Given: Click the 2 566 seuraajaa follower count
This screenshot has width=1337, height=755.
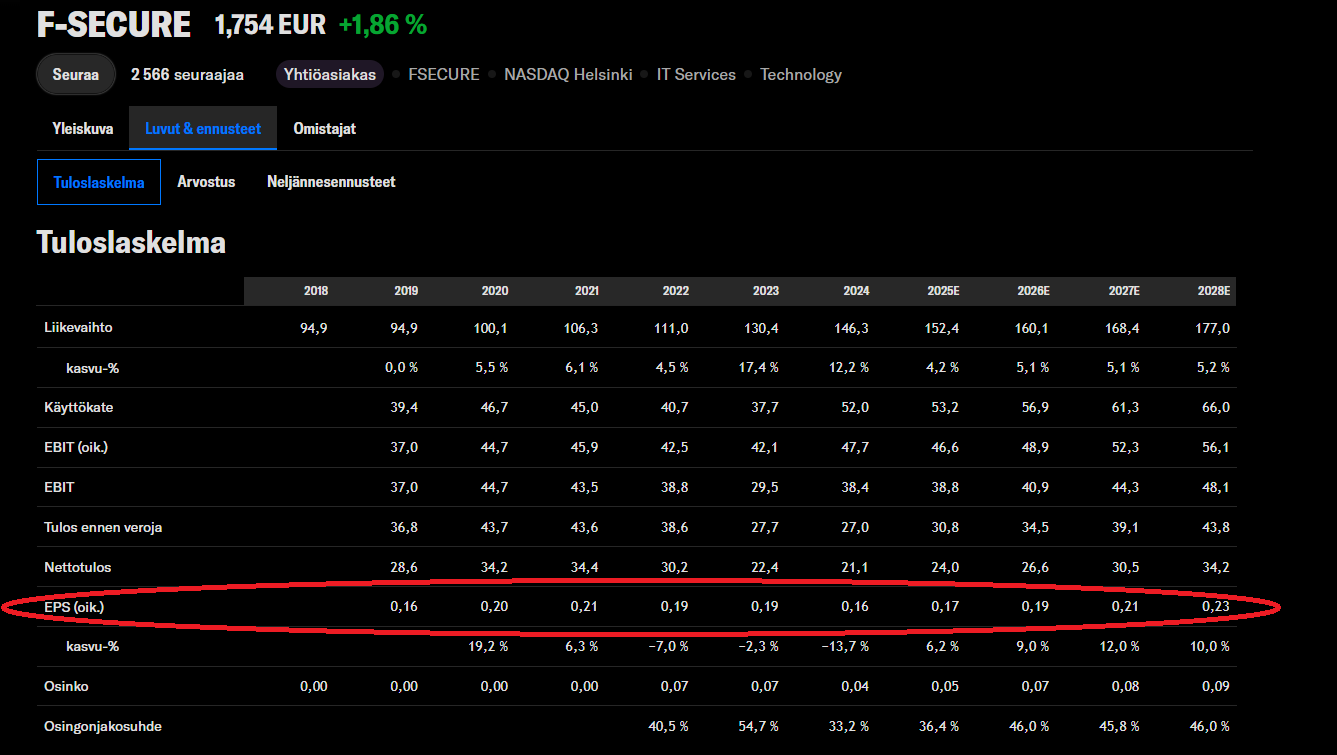Looking at the screenshot, I should 187,74.
